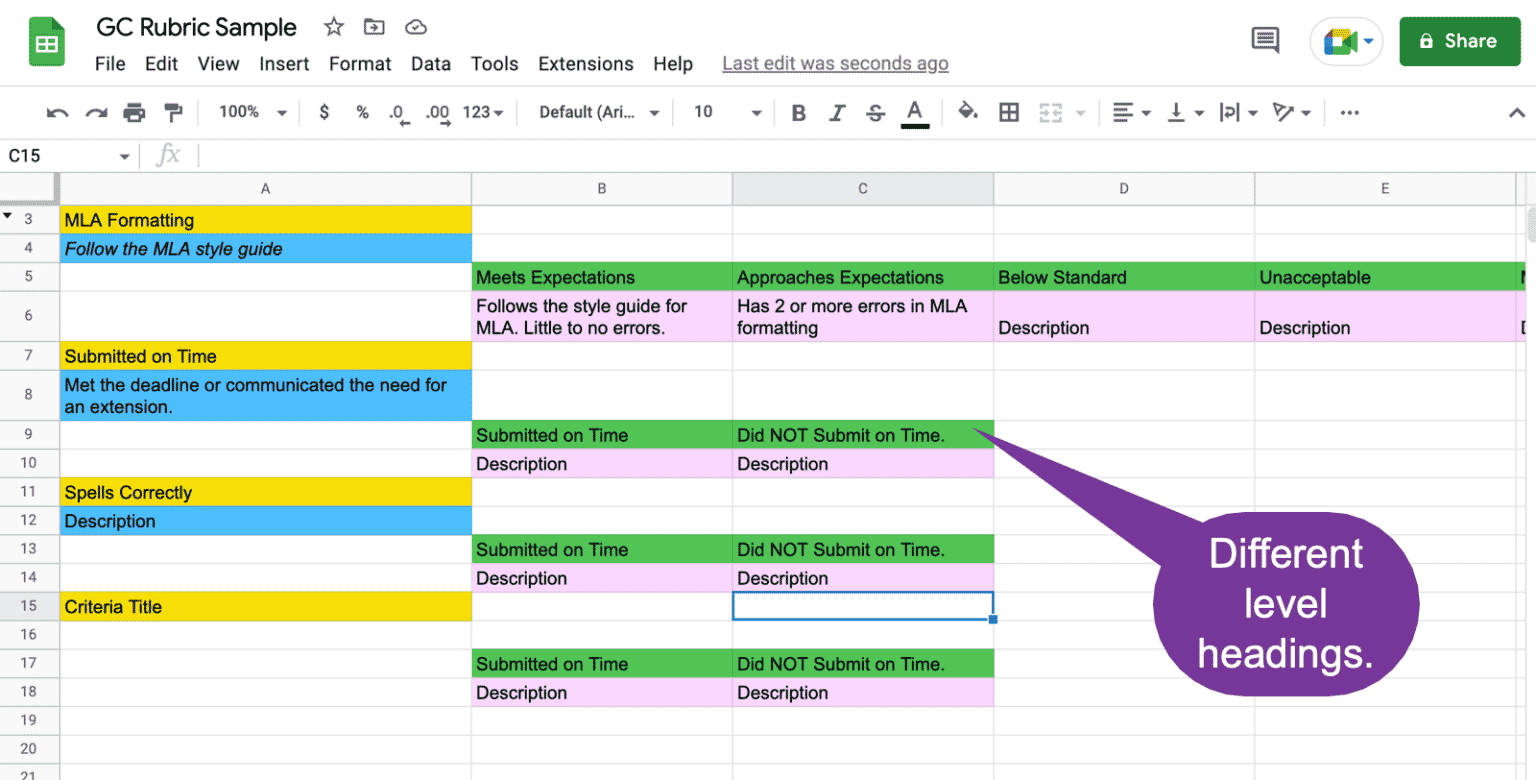Toggle bold formatting
The width and height of the screenshot is (1536, 780).
(x=798, y=112)
